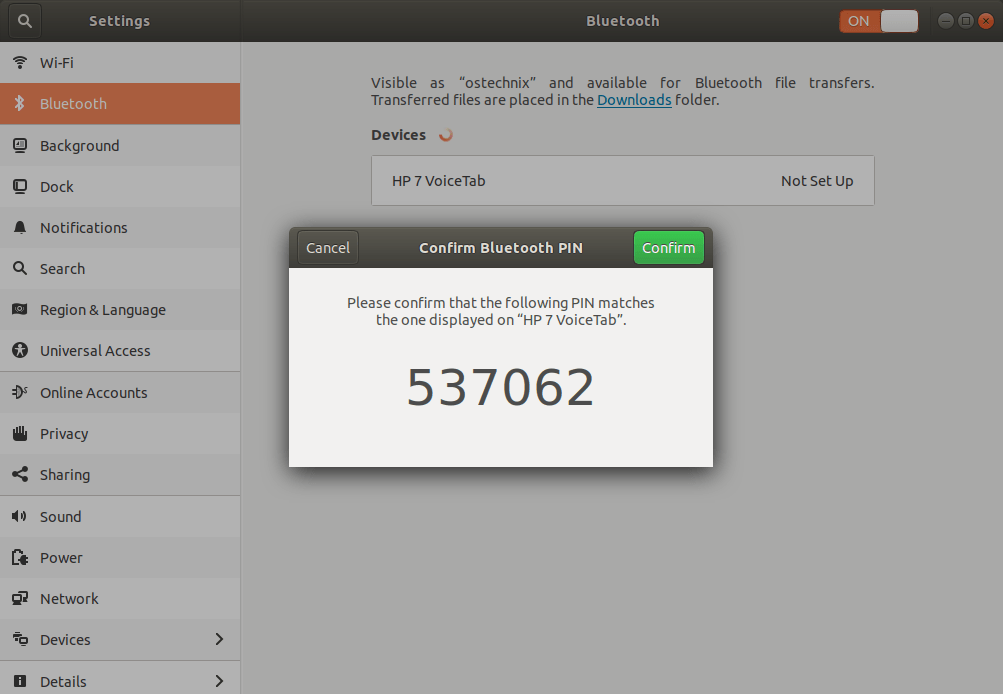
Task: Select the Sound speaker icon
Action: click(x=20, y=516)
